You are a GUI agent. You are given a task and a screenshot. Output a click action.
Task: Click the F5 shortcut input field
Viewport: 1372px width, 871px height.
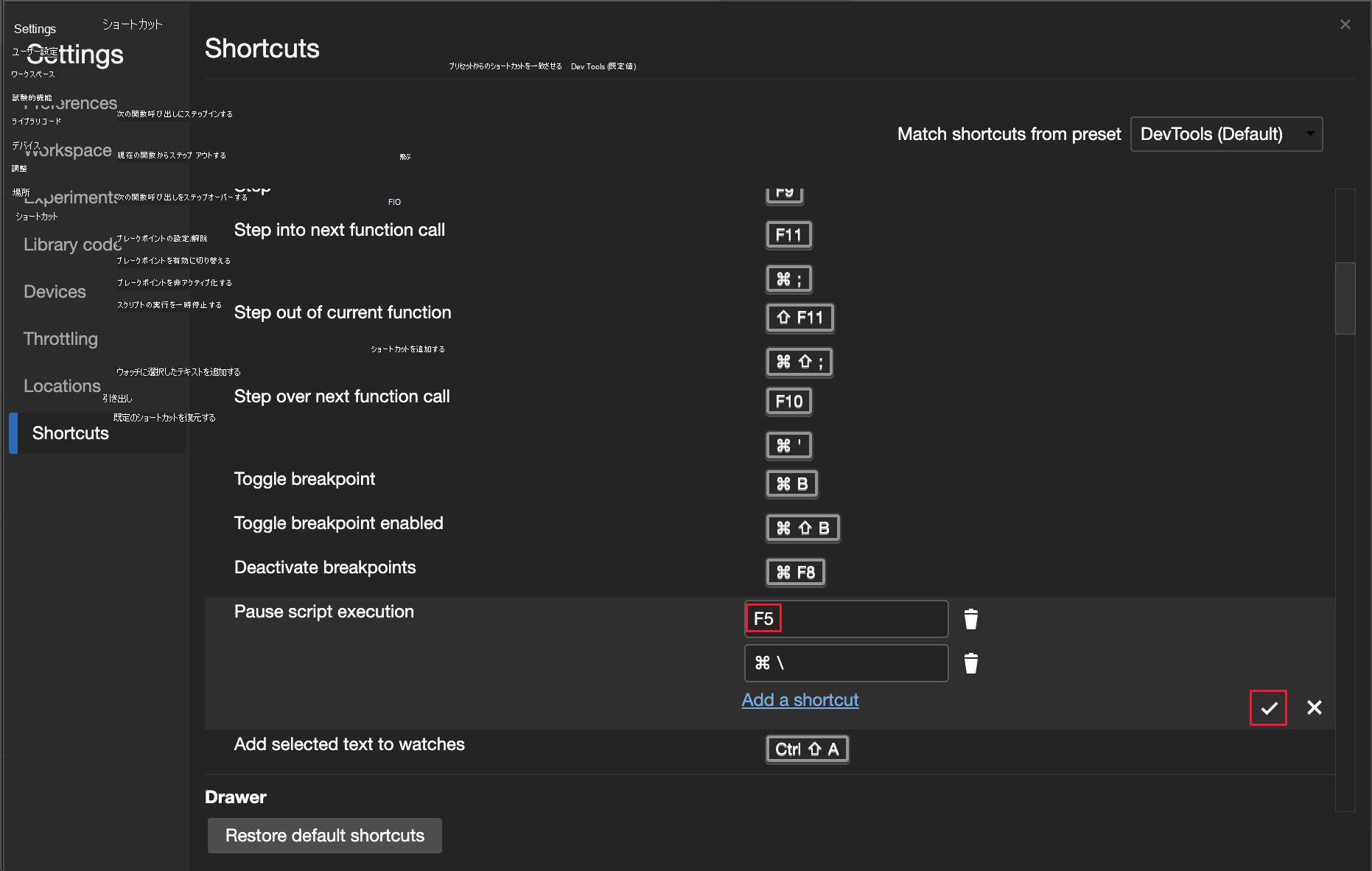point(845,618)
